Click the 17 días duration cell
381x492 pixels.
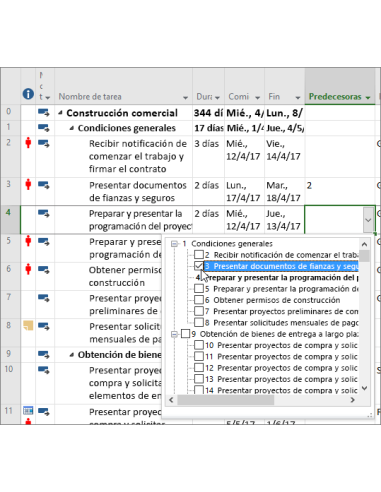pos(208,128)
